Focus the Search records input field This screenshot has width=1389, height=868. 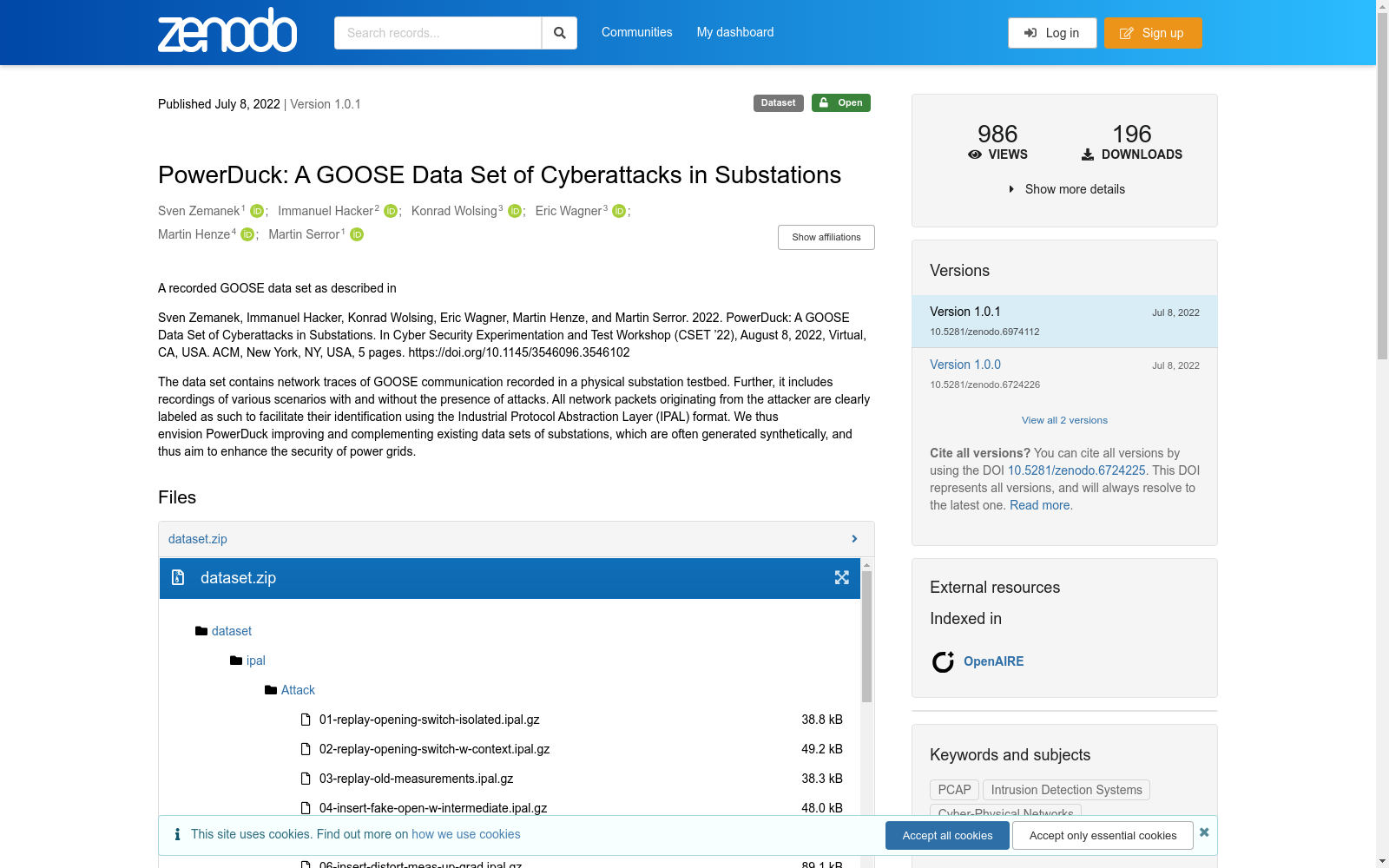(x=438, y=33)
